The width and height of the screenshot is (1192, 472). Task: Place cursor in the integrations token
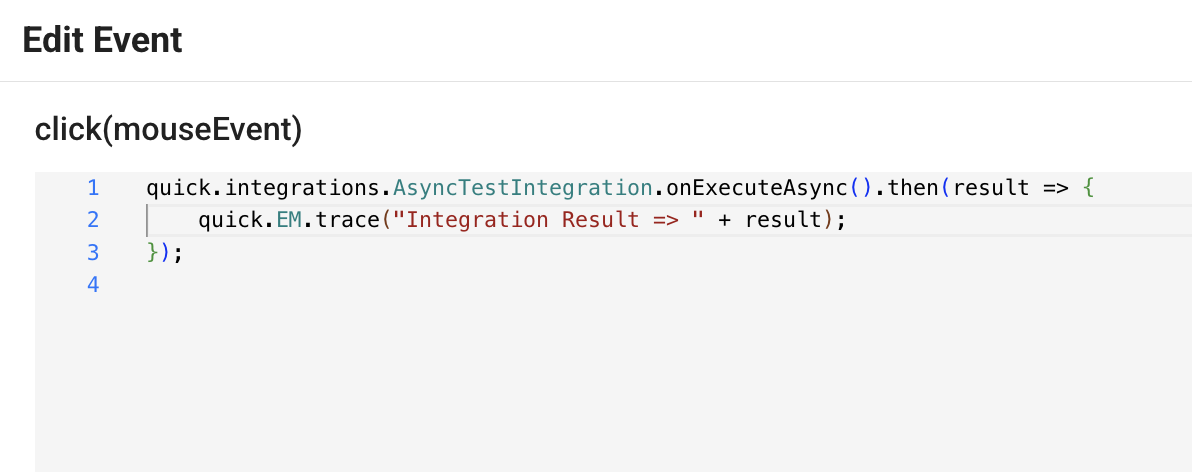pos(297,187)
